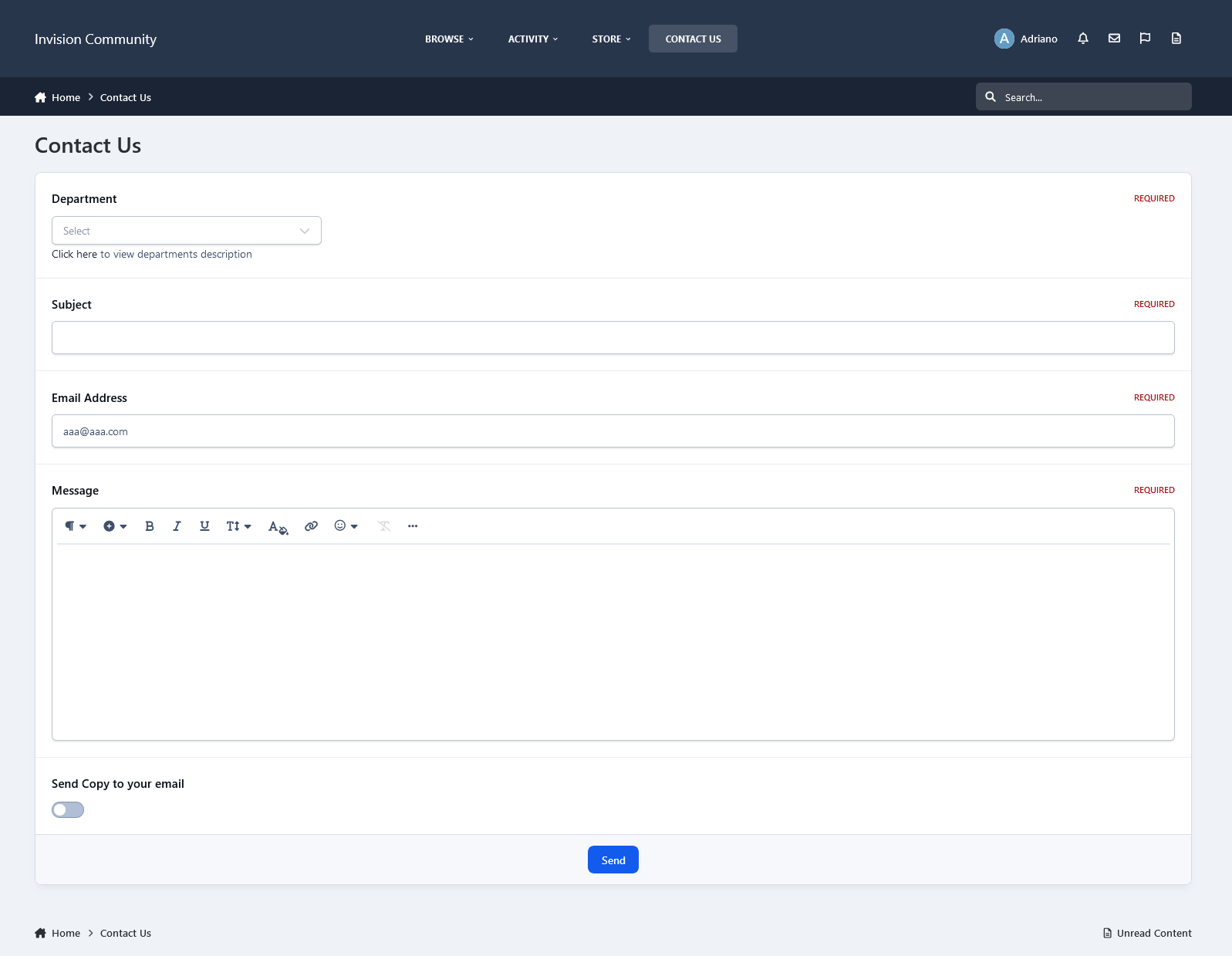Click into the Subject text field
The image size is (1232, 956).
pyautogui.click(x=613, y=338)
